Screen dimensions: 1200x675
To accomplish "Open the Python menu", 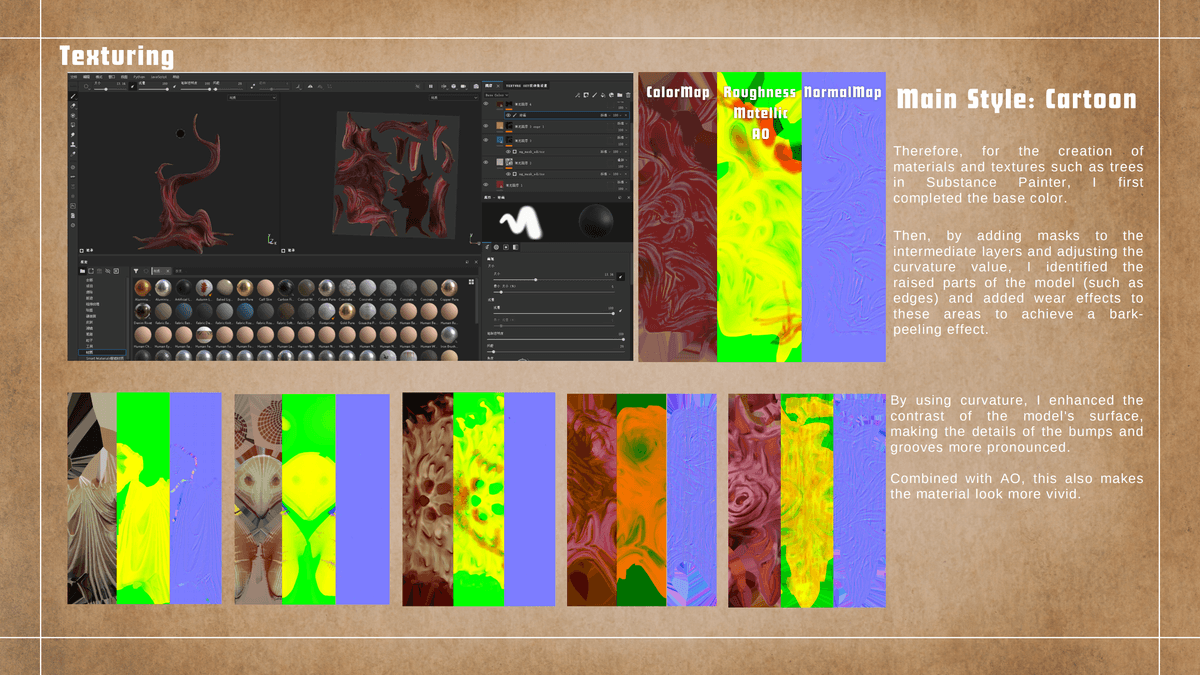I will (139, 77).
